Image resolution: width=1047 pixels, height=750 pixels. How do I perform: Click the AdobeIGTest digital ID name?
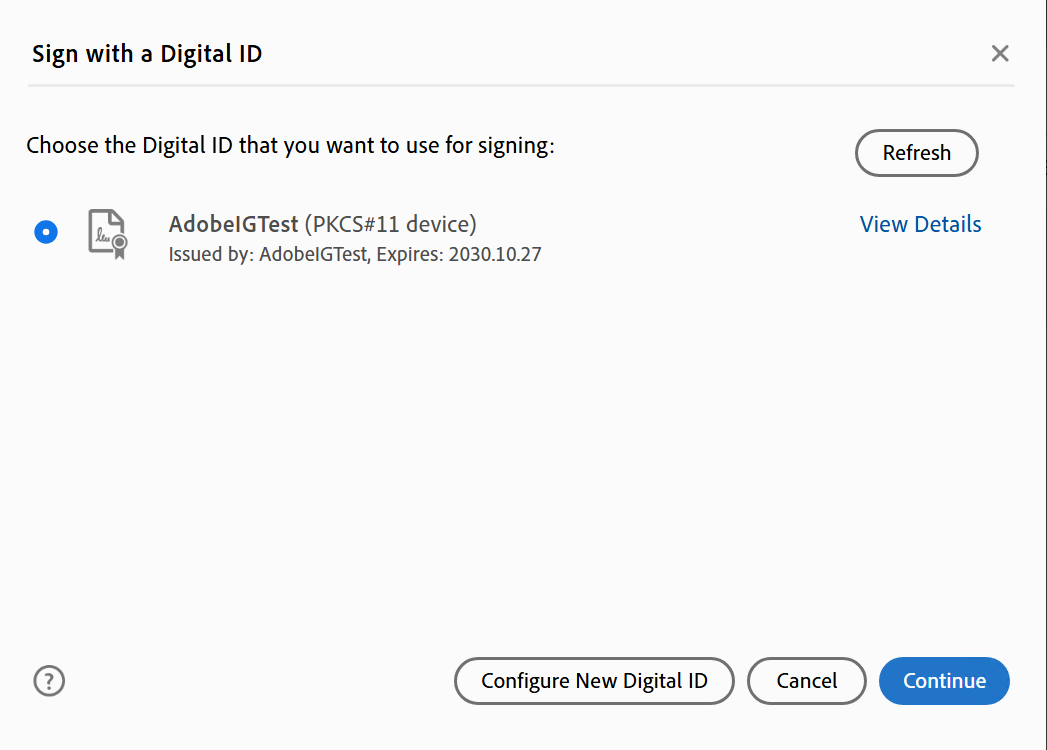pyautogui.click(x=233, y=224)
